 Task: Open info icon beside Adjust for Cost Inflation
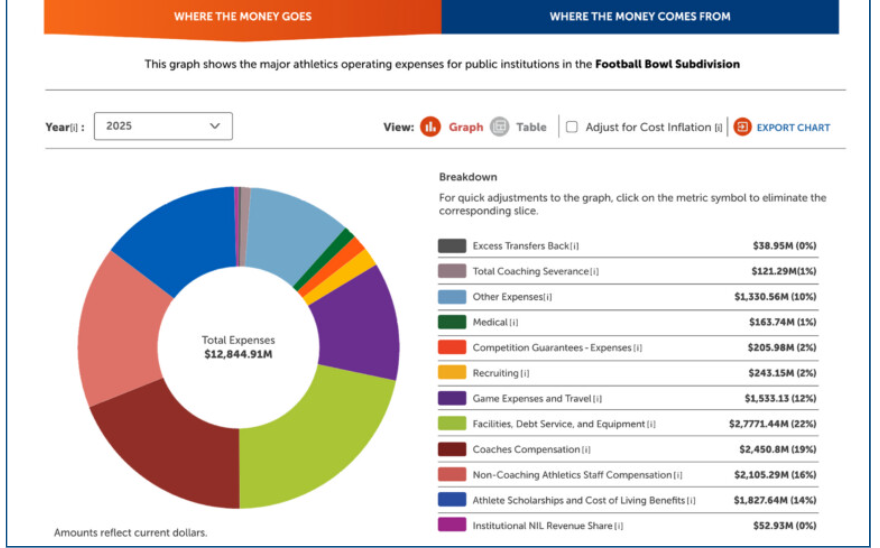click(718, 128)
